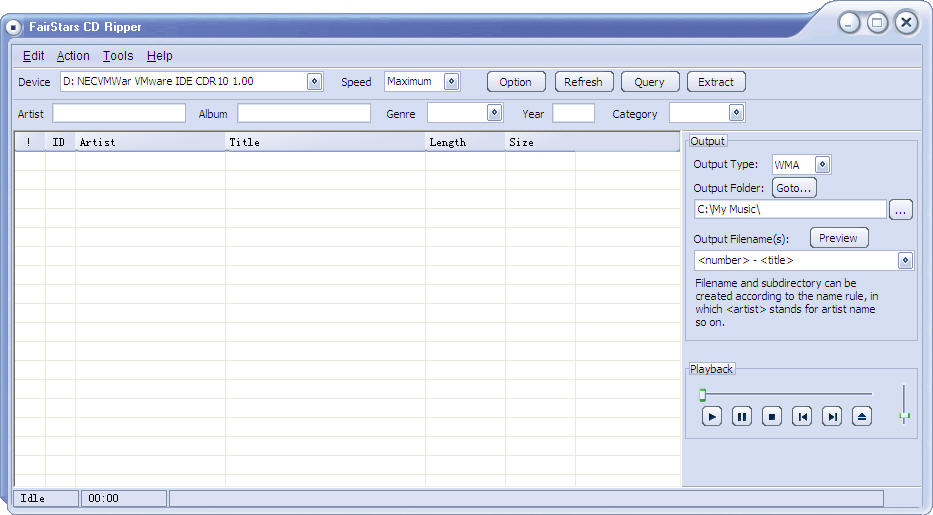Viewport: 933px width, 515px height.
Task: Click the Artist input field
Action: (119, 114)
